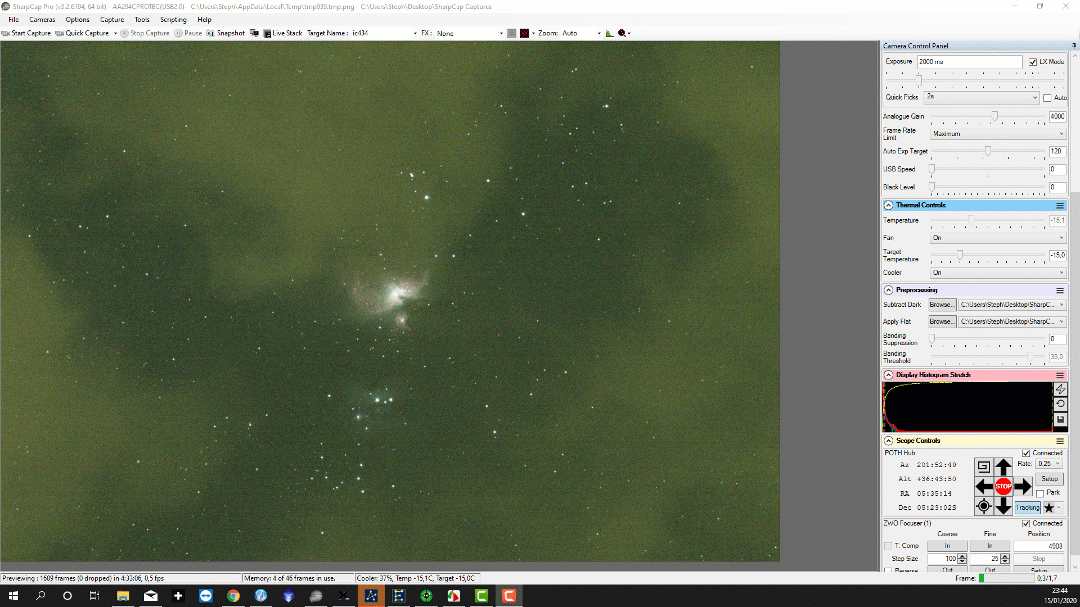Image resolution: width=1080 pixels, height=607 pixels.
Task: Click Browse for Subtract Dark
Action: [x=942, y=305]
